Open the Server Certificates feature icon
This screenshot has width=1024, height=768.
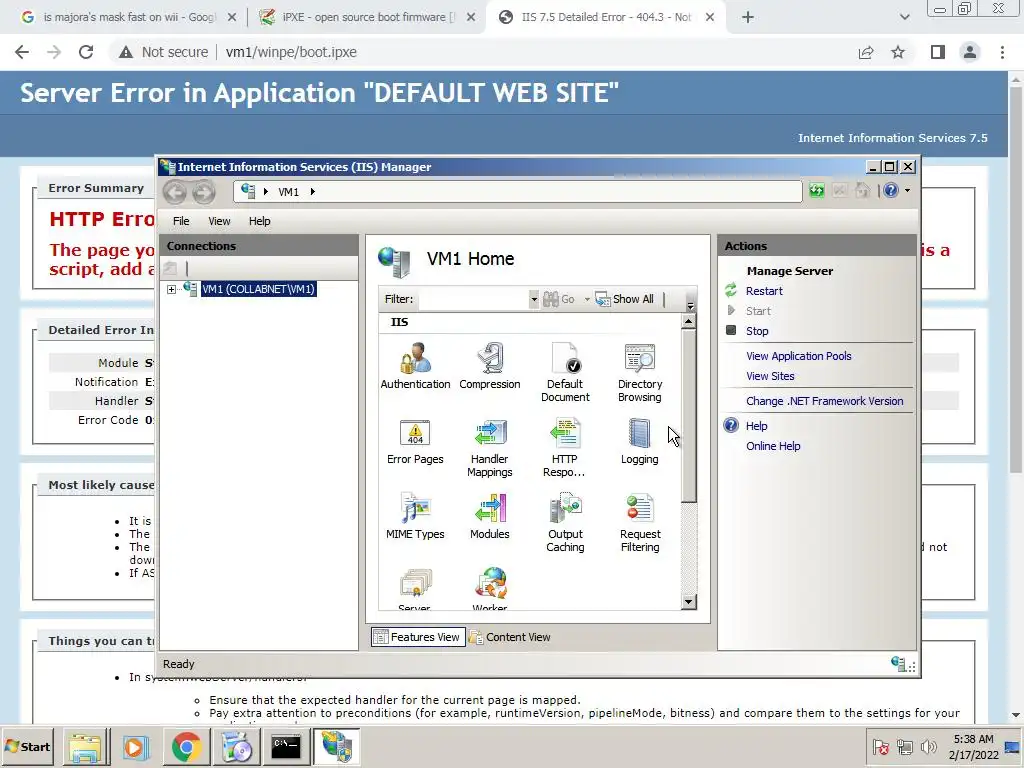pyautogui.click(x=415, y=589)
